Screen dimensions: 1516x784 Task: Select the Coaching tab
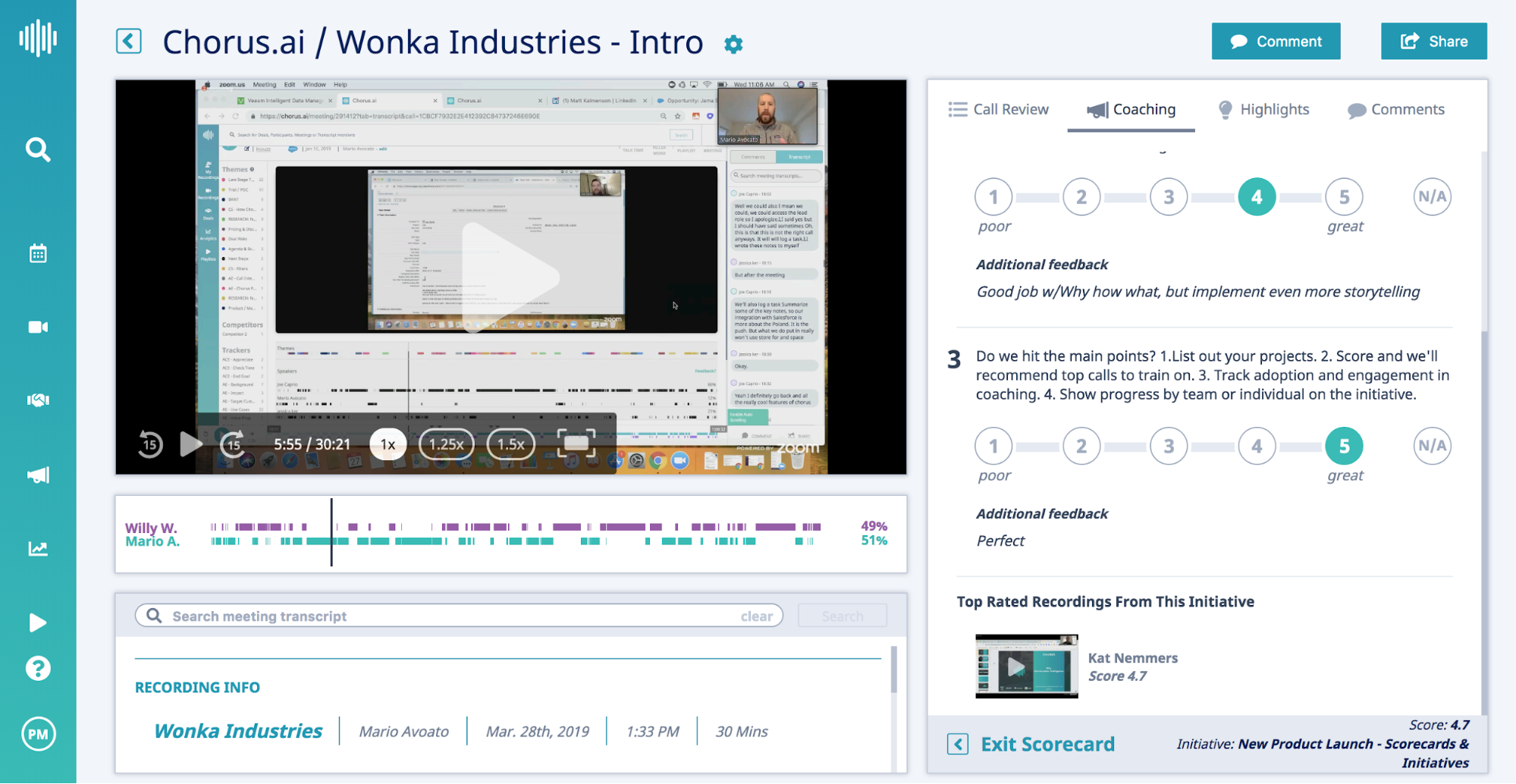pos(1131,109)
